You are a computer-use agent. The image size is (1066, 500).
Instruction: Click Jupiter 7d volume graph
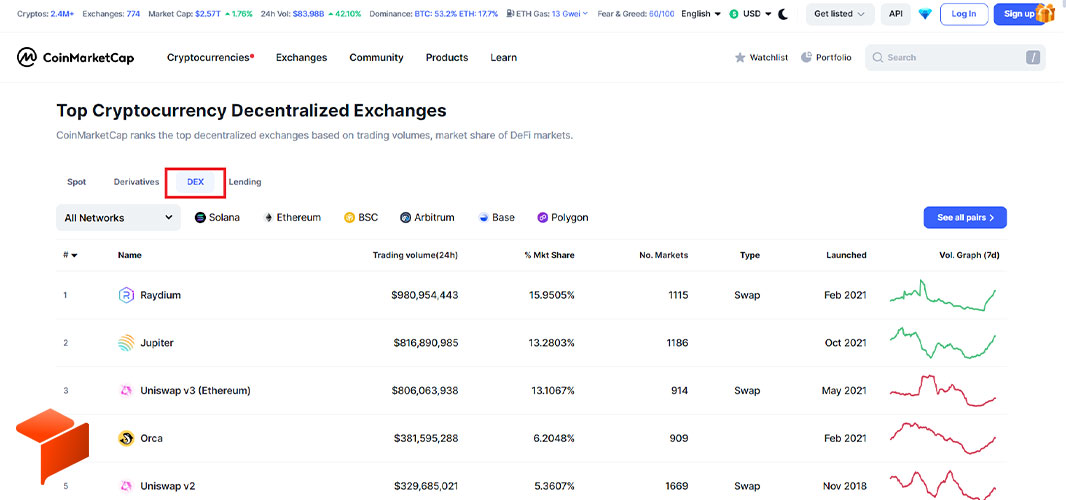[943, 343]
